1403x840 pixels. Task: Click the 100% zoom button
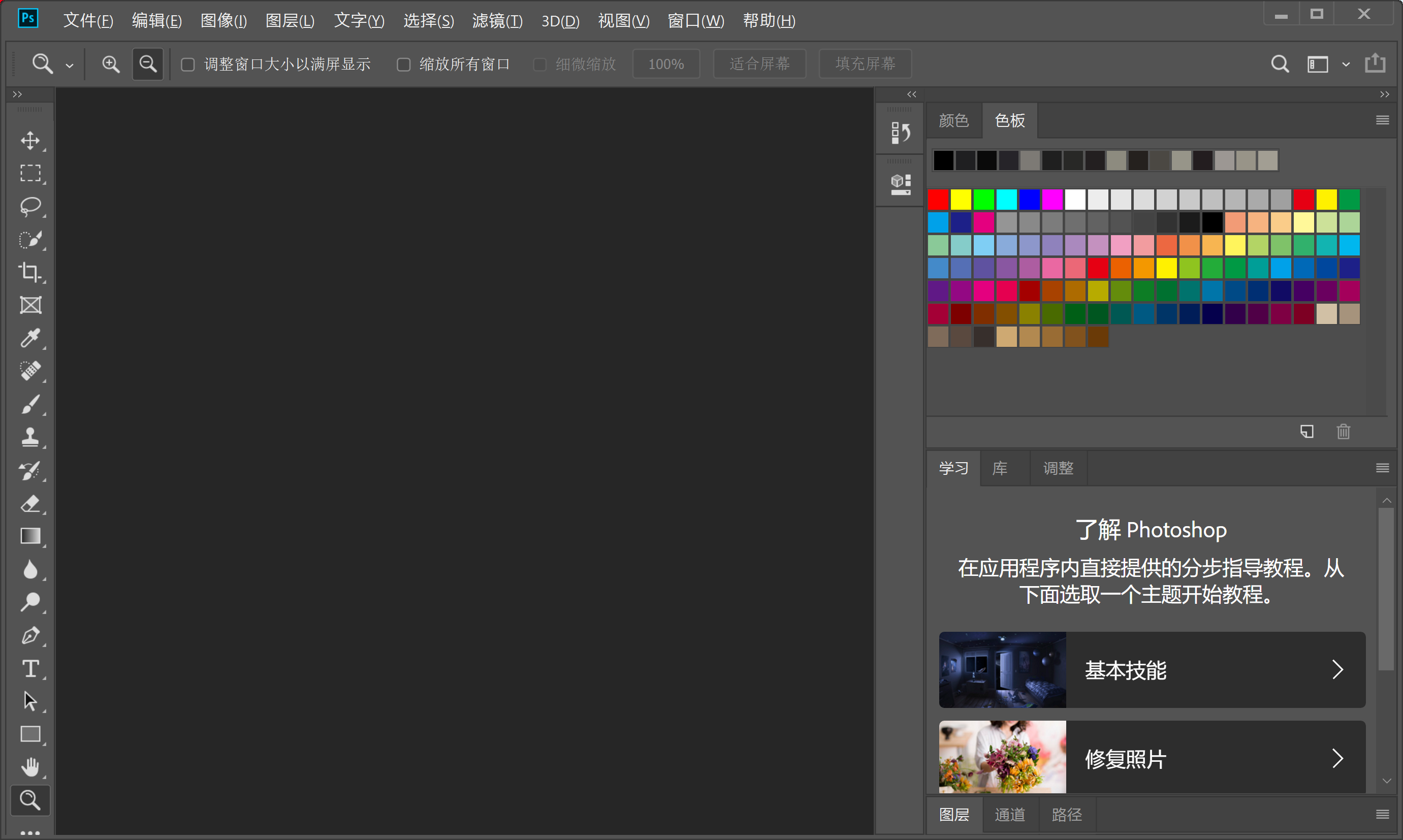point(666,64)
